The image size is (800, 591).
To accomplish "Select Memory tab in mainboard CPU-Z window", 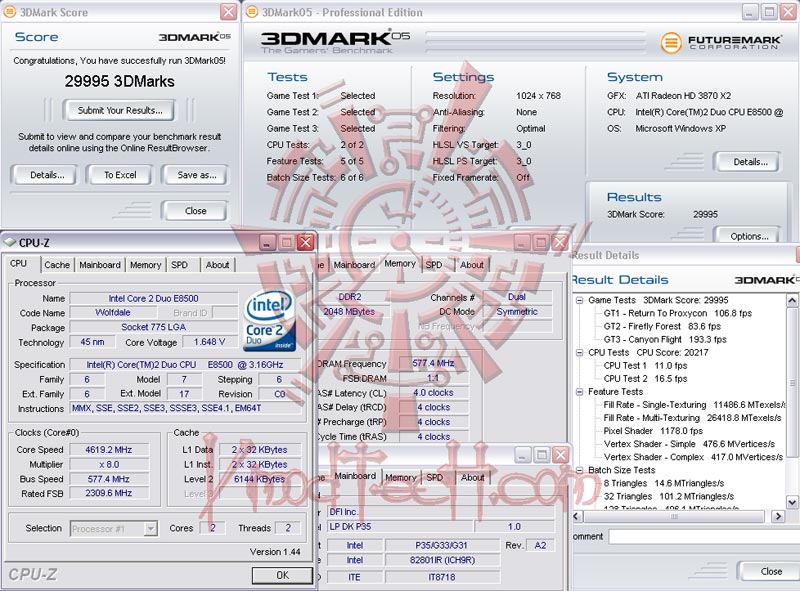I will tap(401, 478).
